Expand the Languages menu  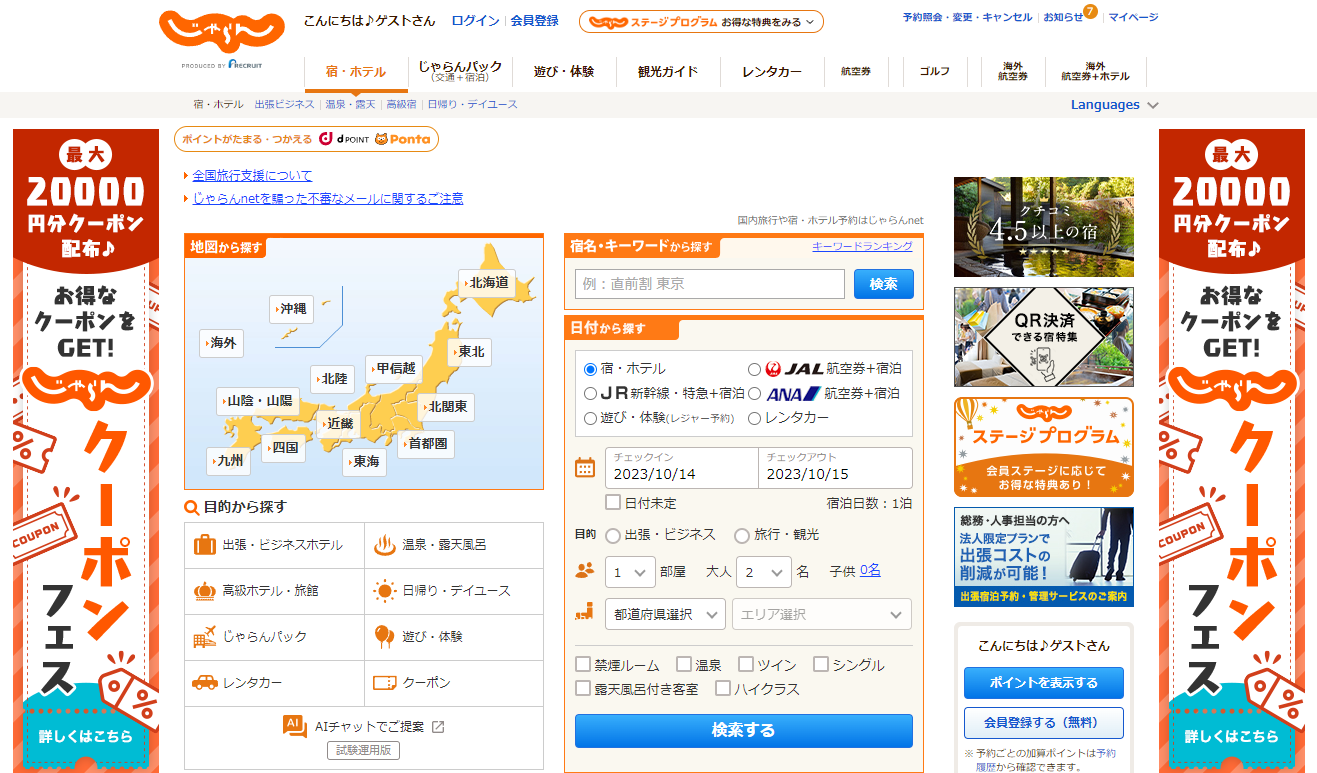click(x=1115, y=104)
